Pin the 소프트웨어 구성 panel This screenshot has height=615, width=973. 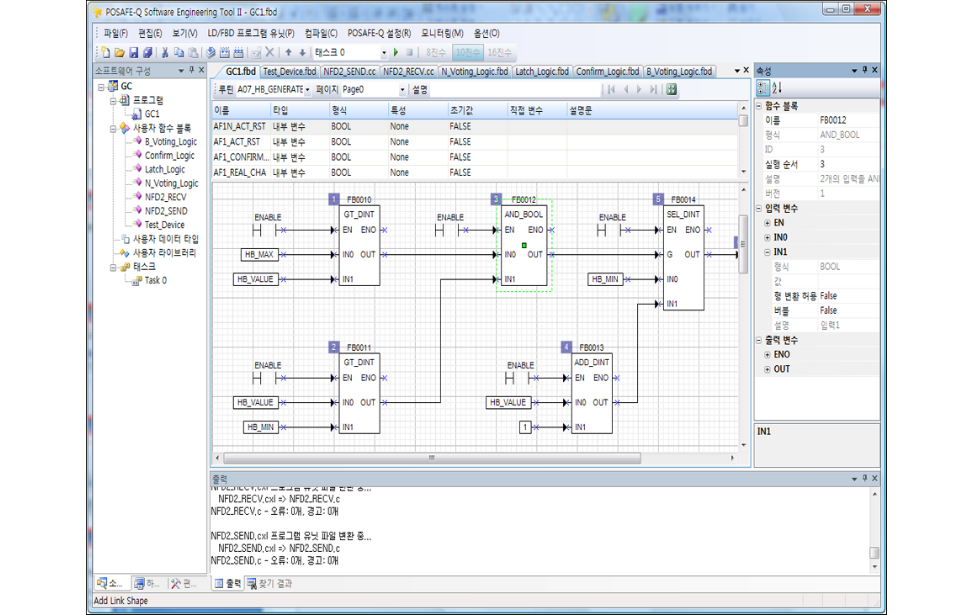tap(190, 71)
